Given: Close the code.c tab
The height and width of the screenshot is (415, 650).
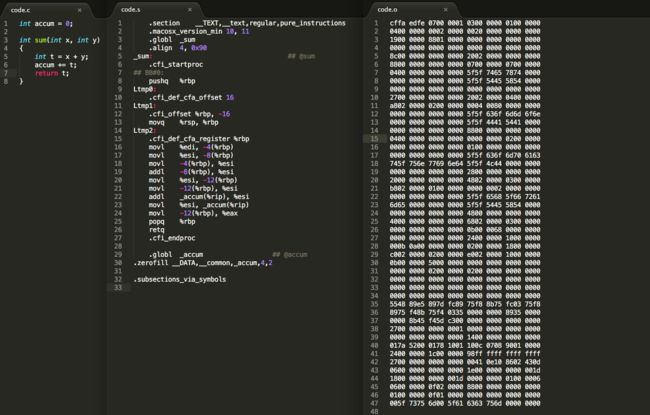Looking at the screenshot, I should coord(80,10).
